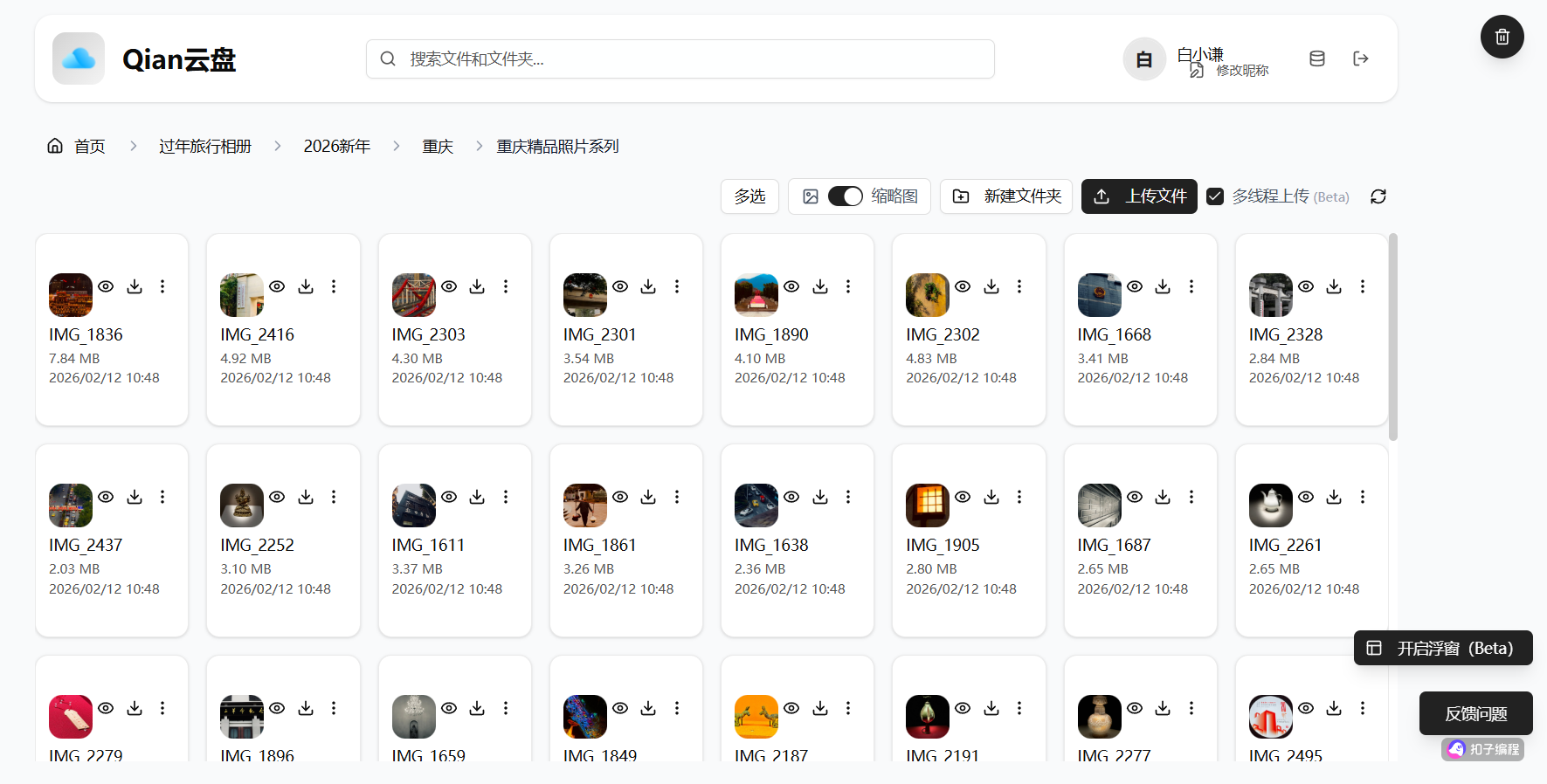Click the 上传文件 upload button
Image resolution: width=1547 pixels, height=784 pixels.
pos(1139,196)
